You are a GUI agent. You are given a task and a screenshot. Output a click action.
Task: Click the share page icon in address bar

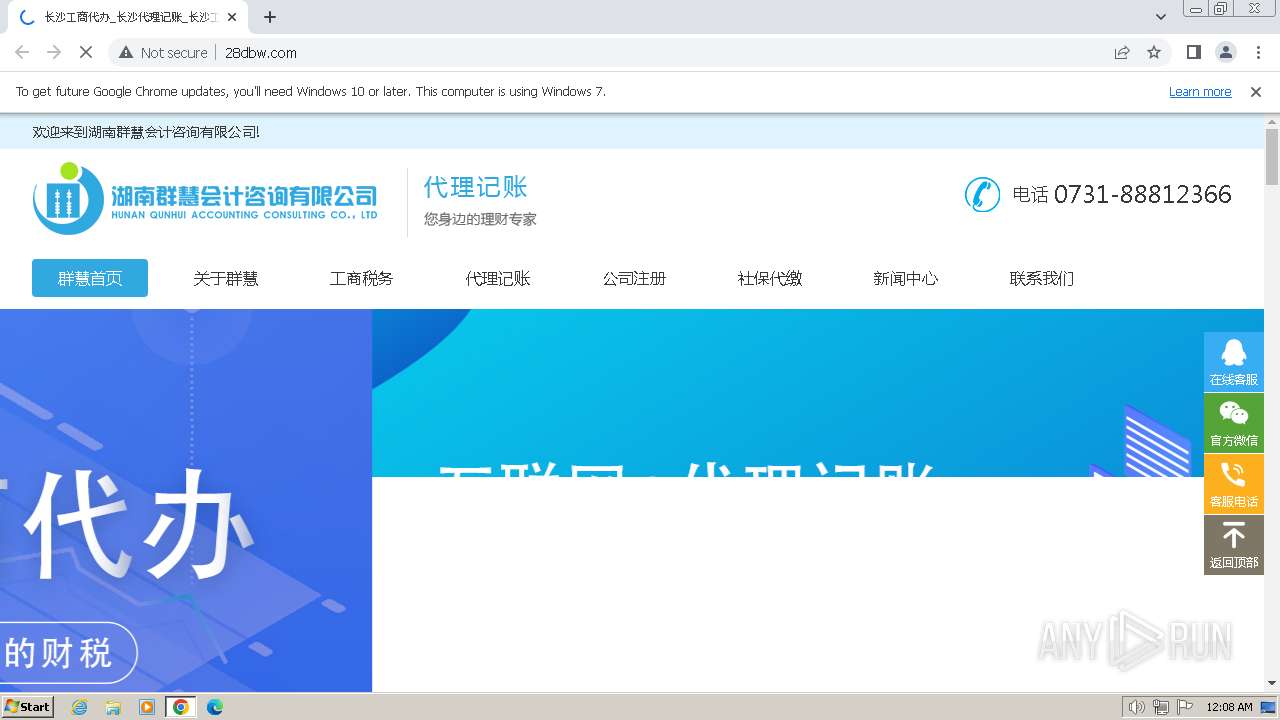(1122, 52)
